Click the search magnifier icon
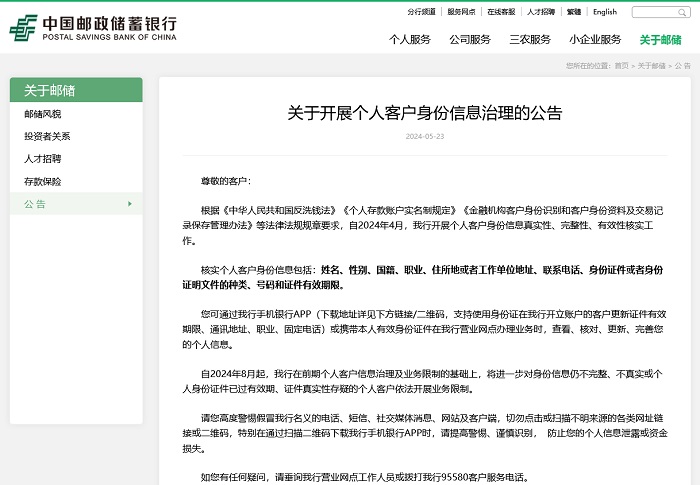700x485 pixels. pyautogui.click(x=682, y=13)
